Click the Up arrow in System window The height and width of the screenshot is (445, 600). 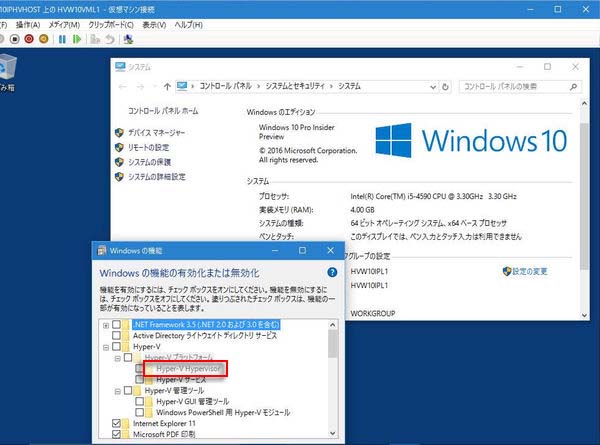[167, 87]
